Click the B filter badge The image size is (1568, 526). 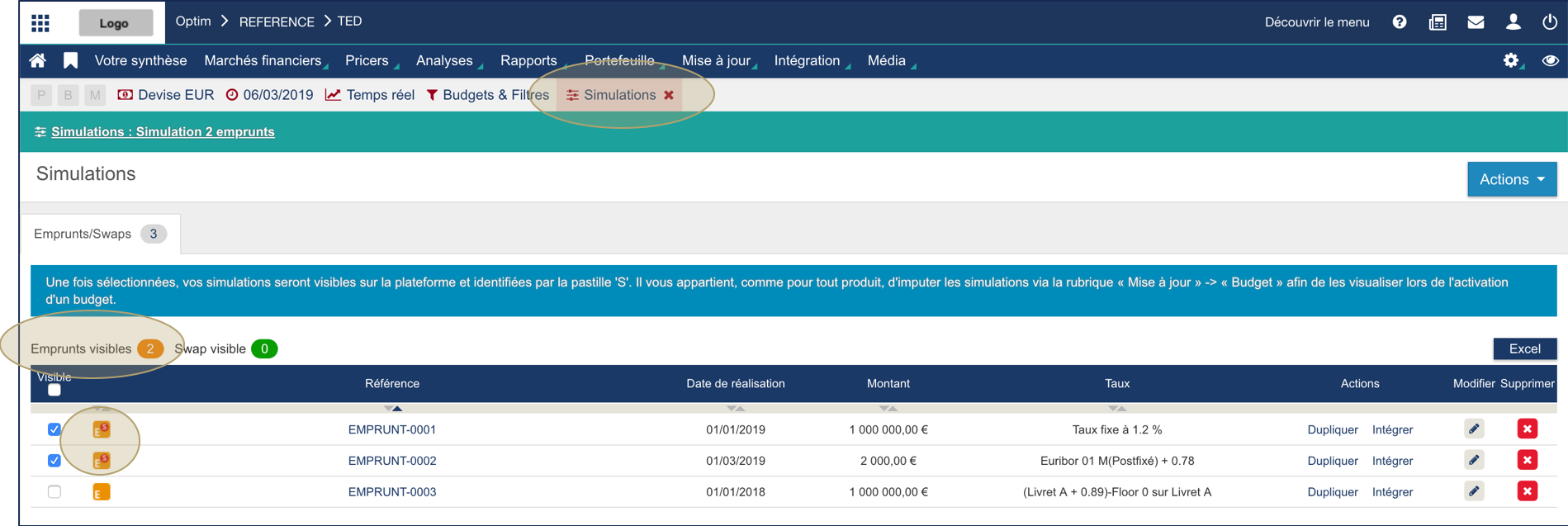(x=69, y=95)
